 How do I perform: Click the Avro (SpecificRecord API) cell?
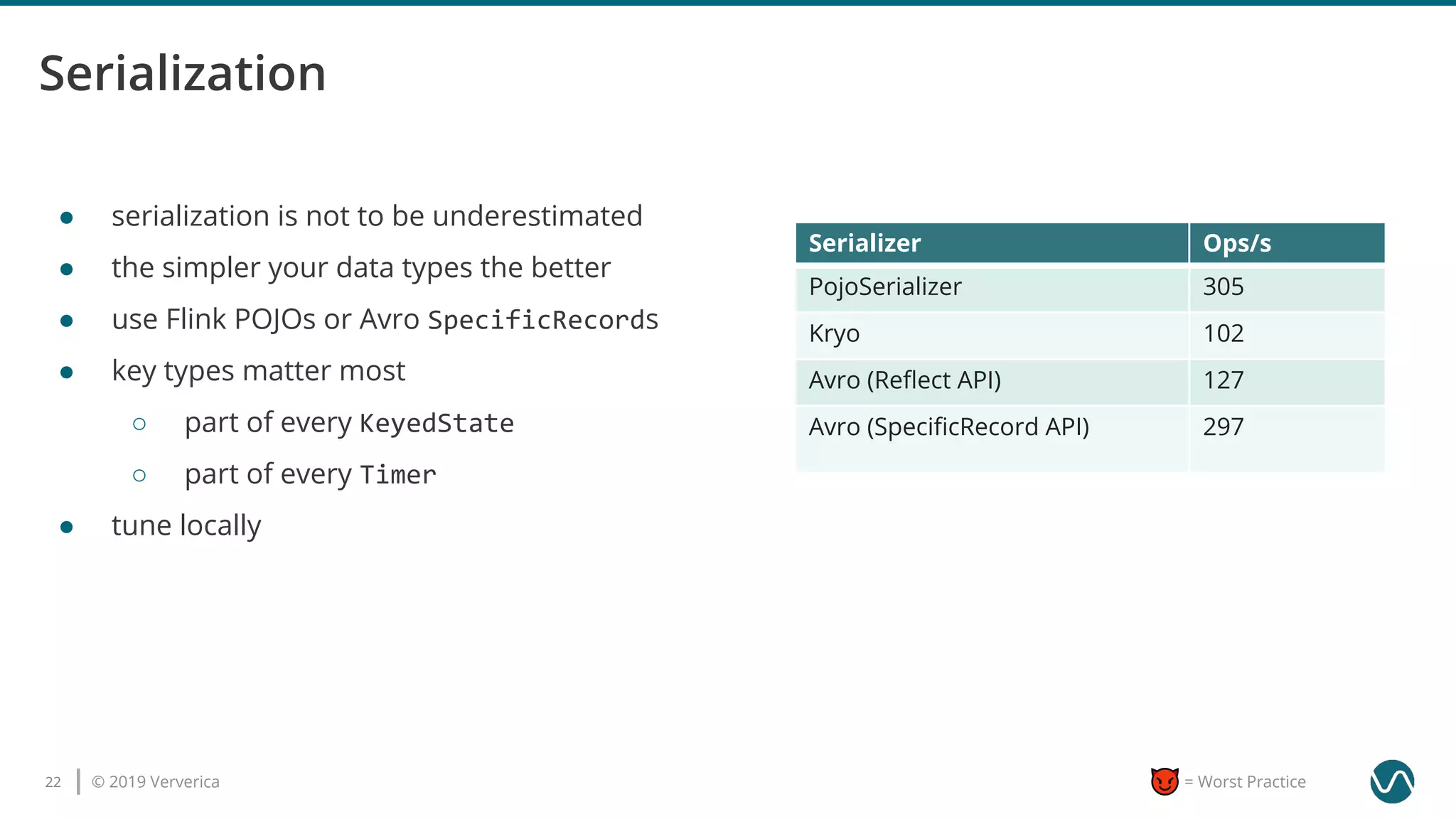pyautogui.click(x=948, y=427)
